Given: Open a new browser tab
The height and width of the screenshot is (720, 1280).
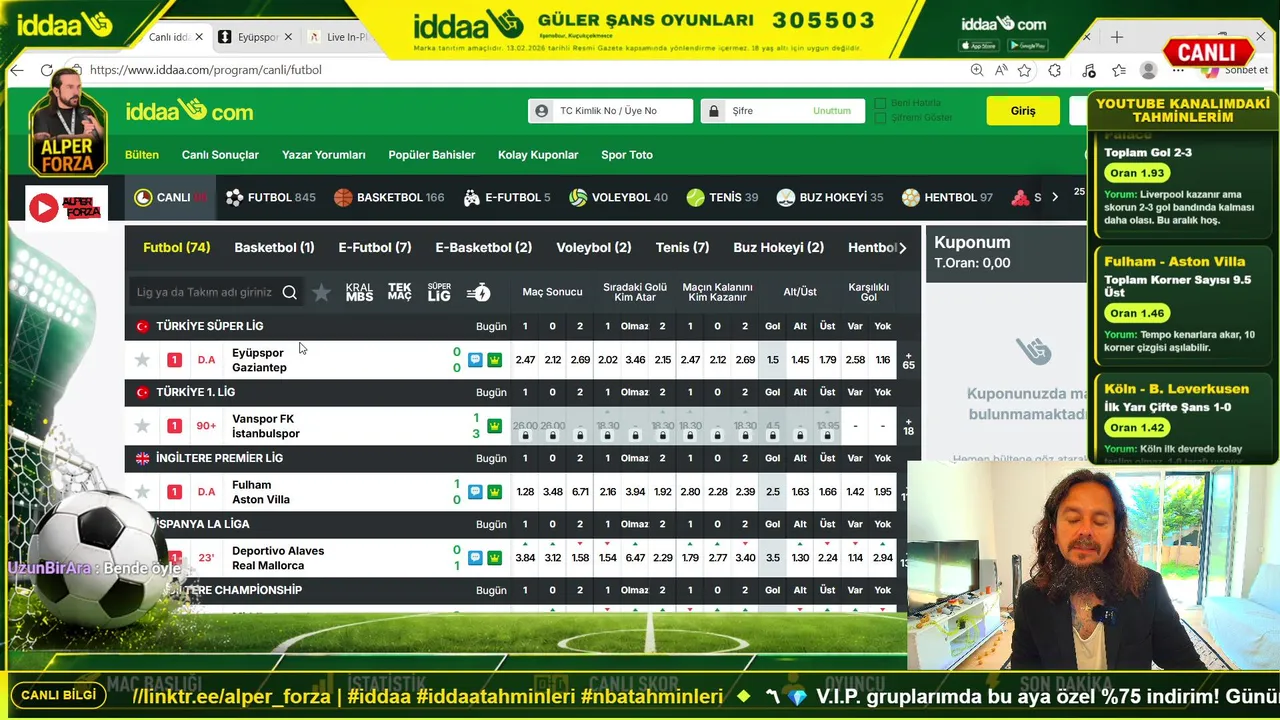Looking at the screenshot, I should [x=1117, y=37].
